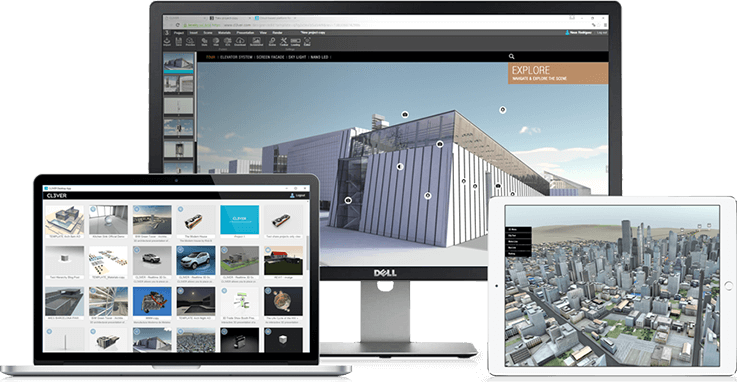Screen dimensions: 737x382
Task: Click the CL3VER logo on the laptop app
Action: click(56, 195)
